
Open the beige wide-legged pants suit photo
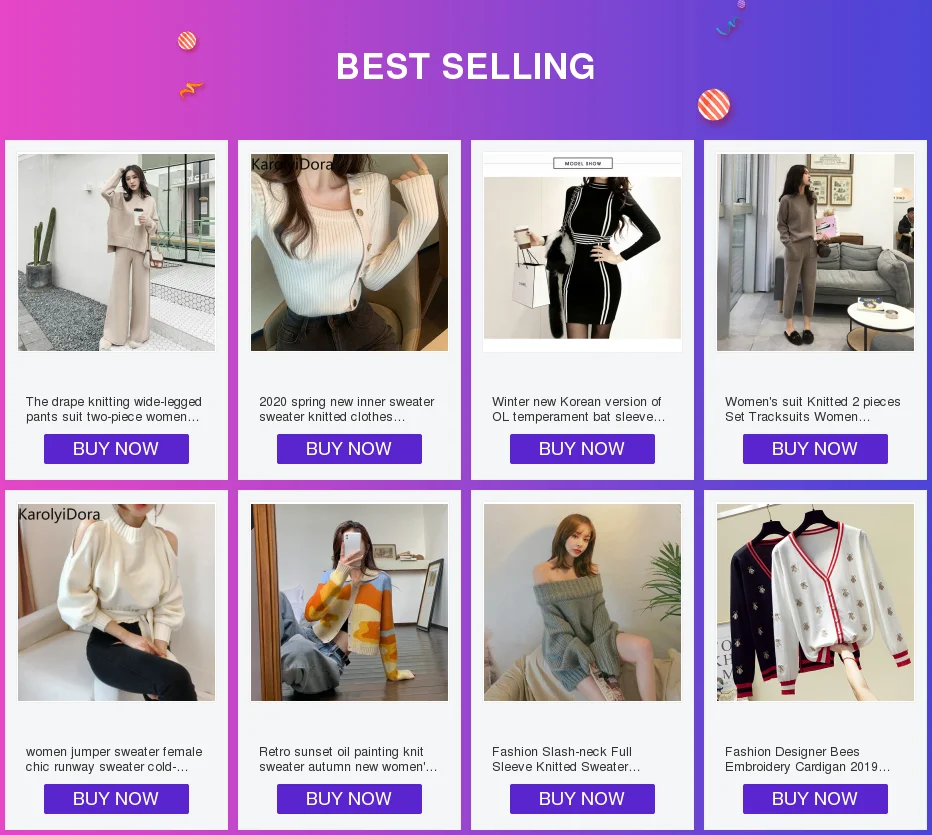[116, 252]
